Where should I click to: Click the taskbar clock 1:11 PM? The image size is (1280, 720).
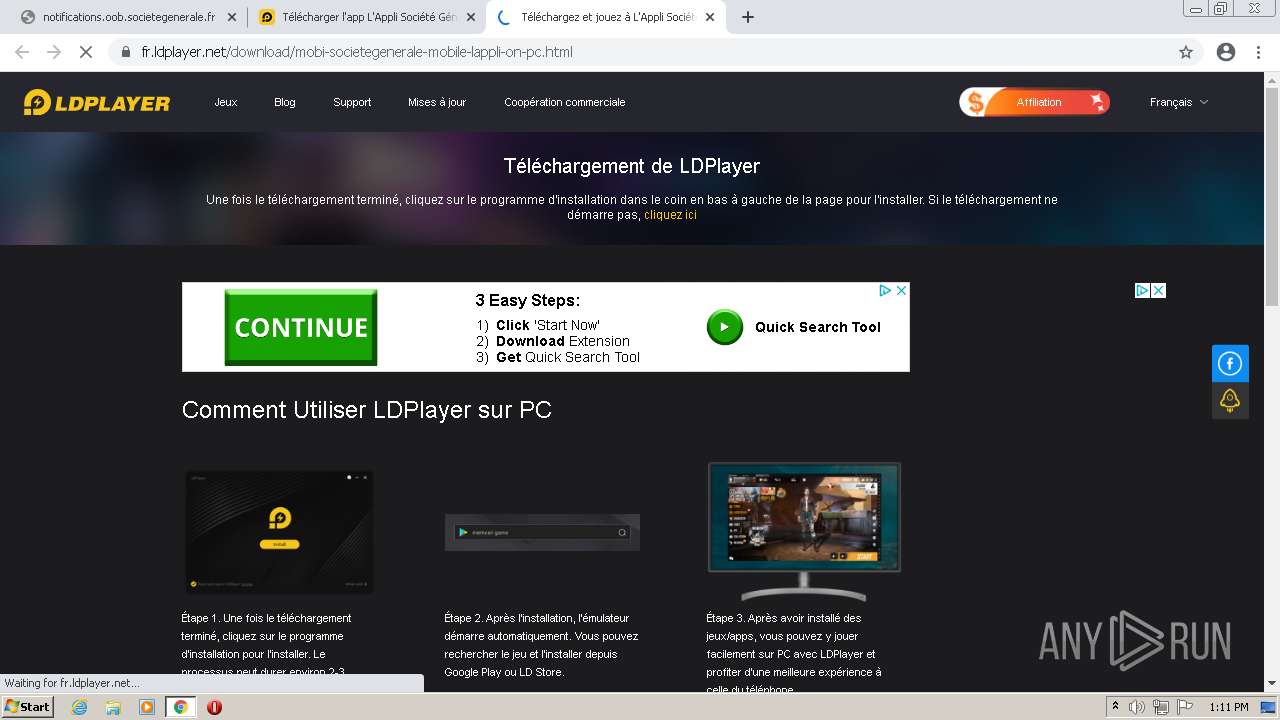tap(1229, 707)
